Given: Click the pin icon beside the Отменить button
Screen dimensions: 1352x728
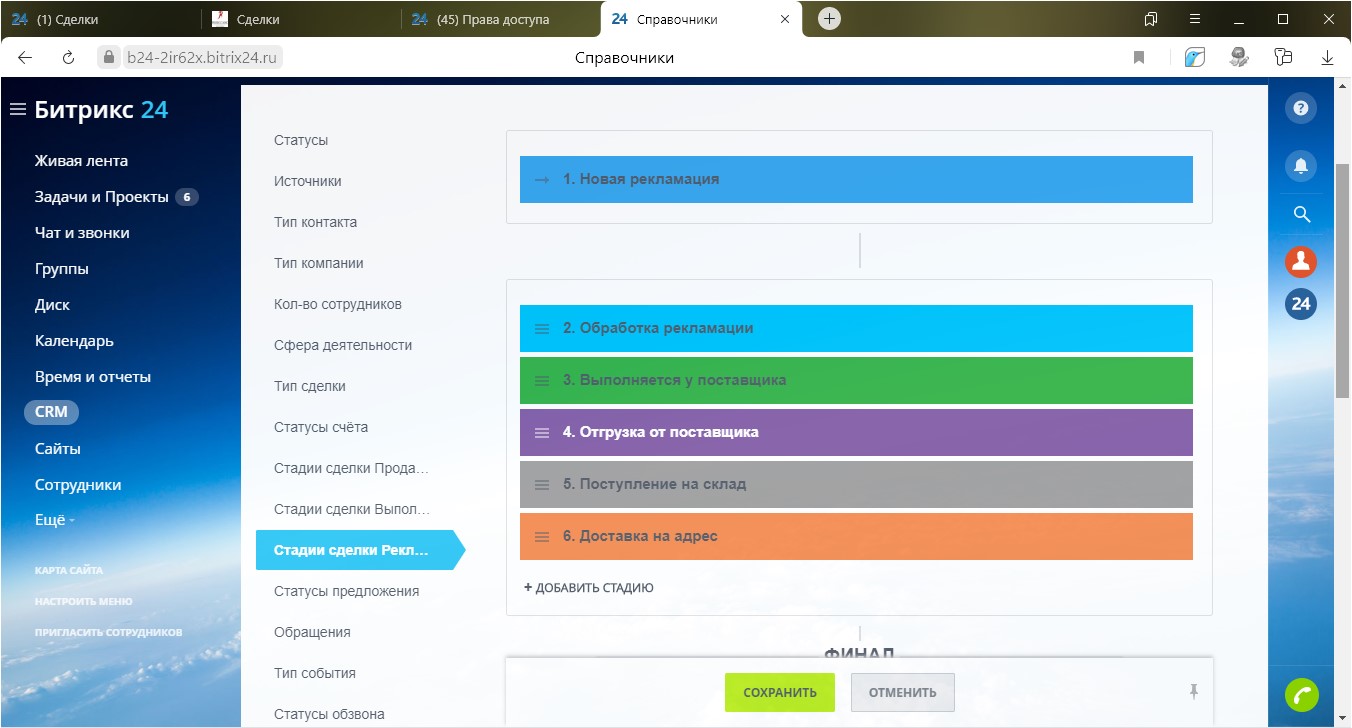Looking at the screenshot, I should click(x=1193, y=692).
